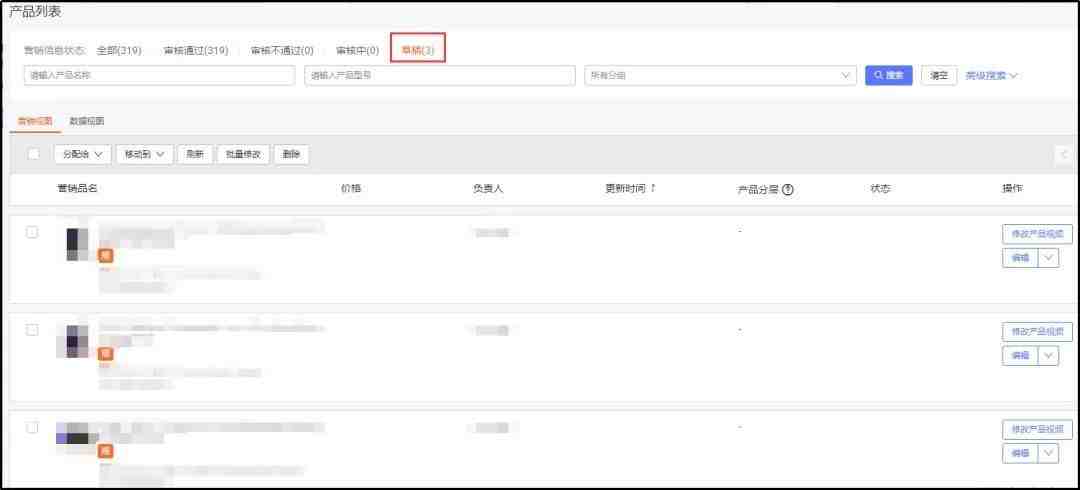Open the 营销视图 tab
Viewport: 1080px width, 490px height.
tap(35, 121)
